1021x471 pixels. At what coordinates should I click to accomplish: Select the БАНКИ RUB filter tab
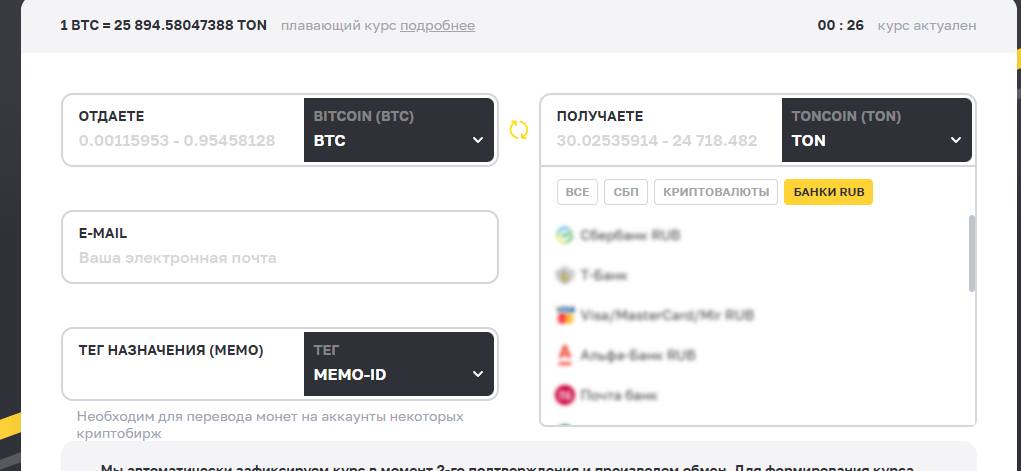click(x=828, y=192)
